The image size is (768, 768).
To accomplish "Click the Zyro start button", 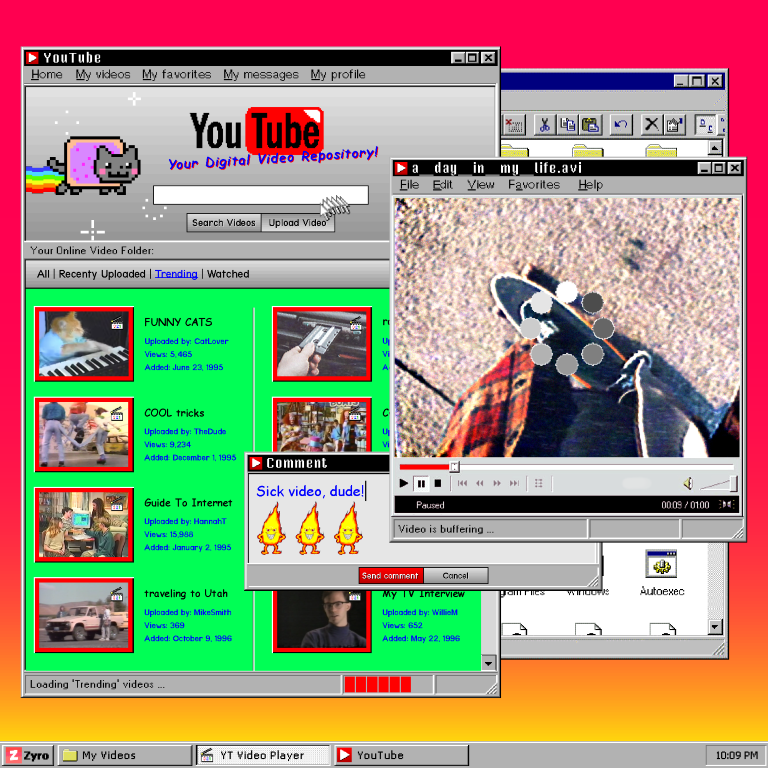I will (x=27, y=755).
